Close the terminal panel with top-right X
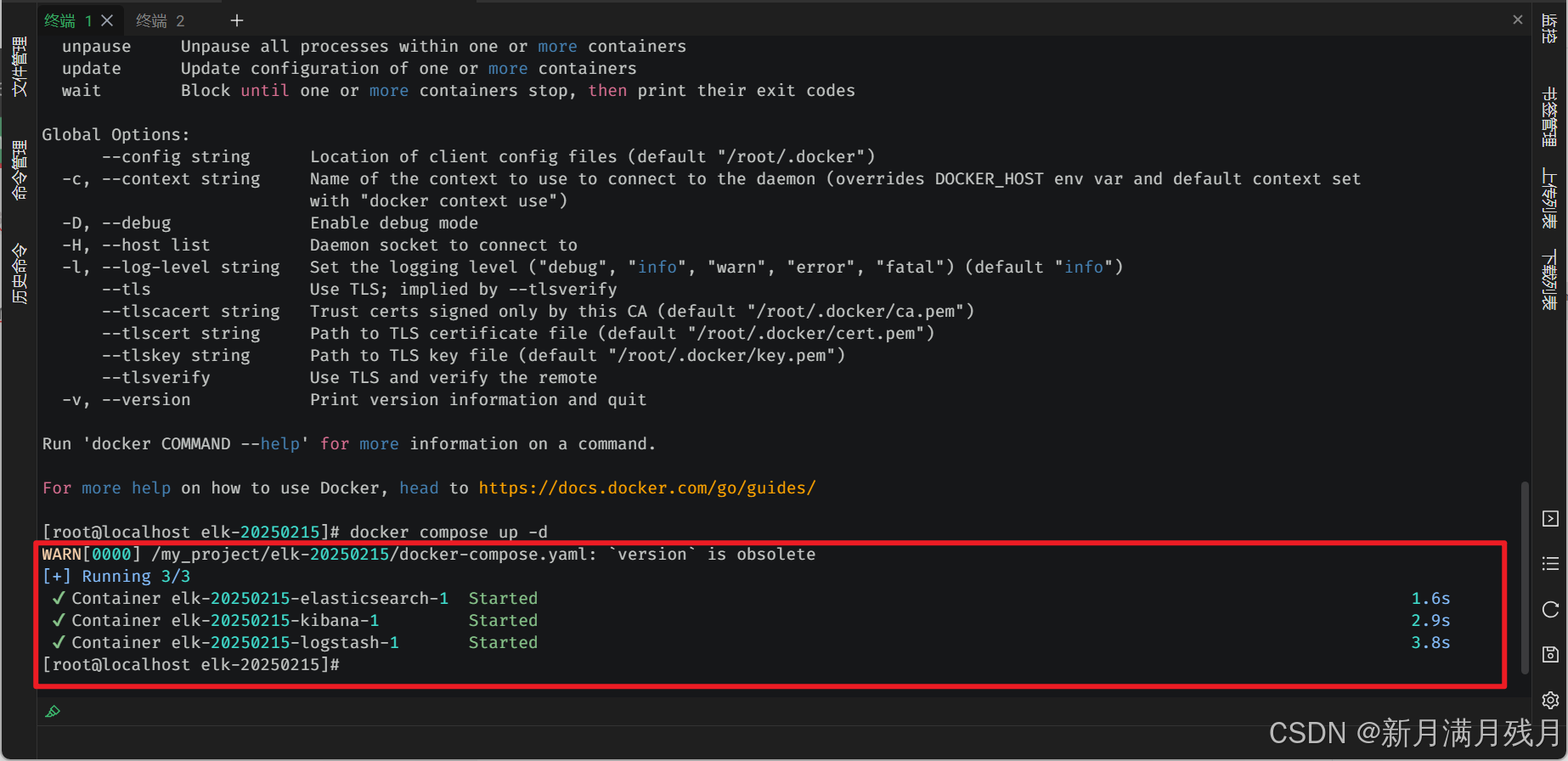 (1518, 20)
